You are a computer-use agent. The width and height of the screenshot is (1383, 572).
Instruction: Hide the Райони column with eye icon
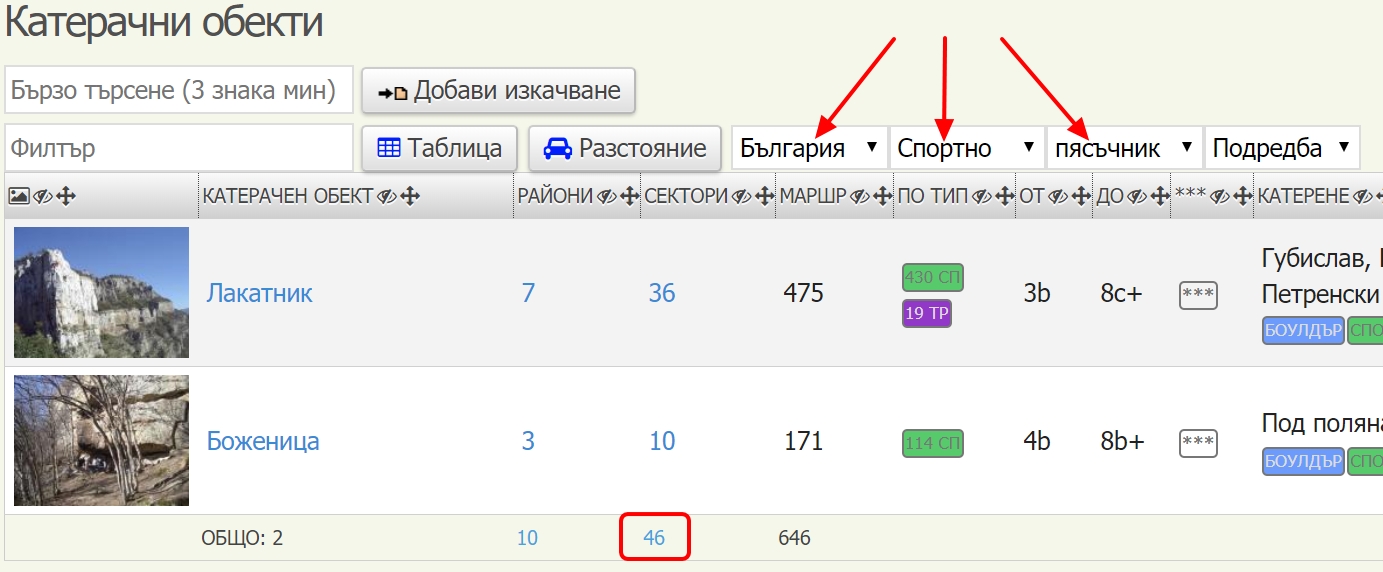pos(606,197)
